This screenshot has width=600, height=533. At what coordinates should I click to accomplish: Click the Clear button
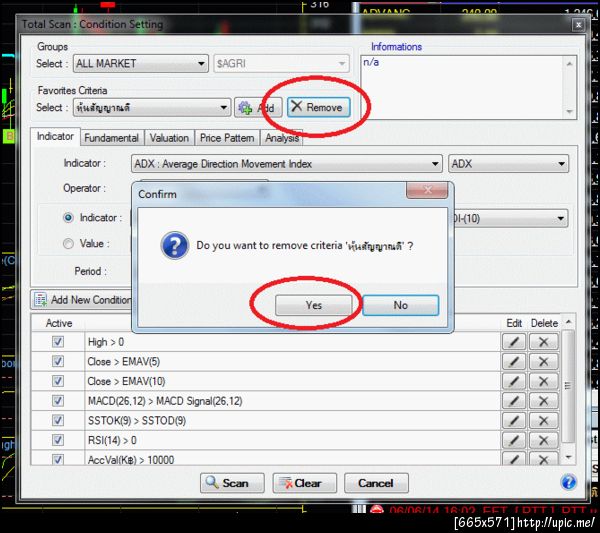pos(305,483)
